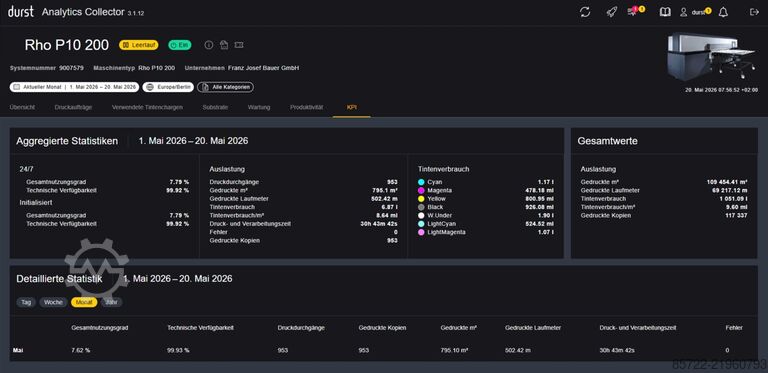Click the Gedruckte Kopien column header

382,327
